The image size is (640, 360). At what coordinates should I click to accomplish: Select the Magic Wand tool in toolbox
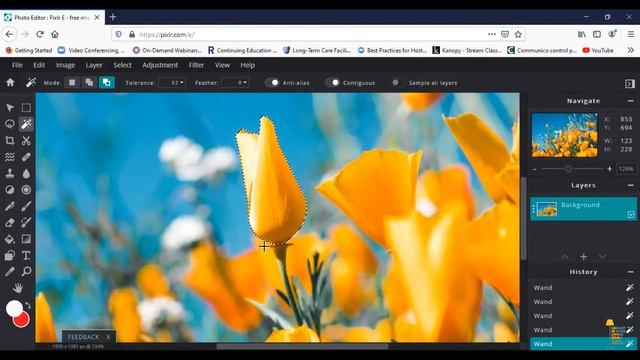click(26, 124)
